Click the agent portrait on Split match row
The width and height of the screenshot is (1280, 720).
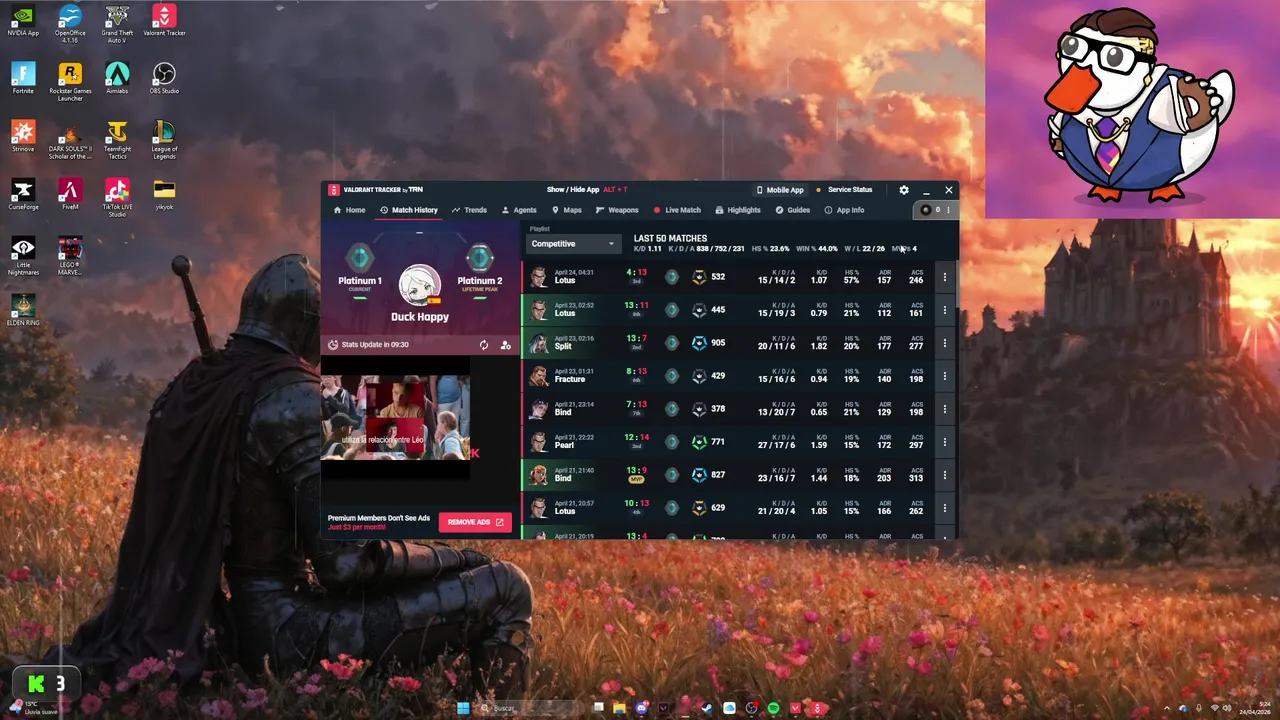[539, 343]
